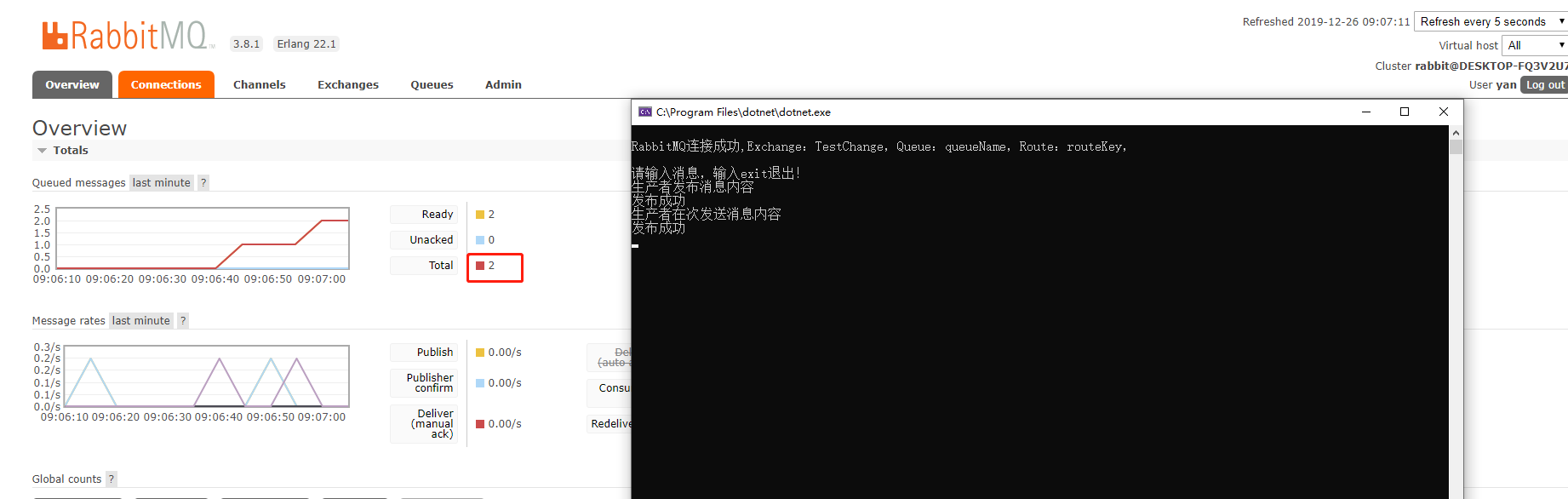1568x499 pixels.
Task: Open the Virtual host All dropdown
Action: (x=1535, y=45)
